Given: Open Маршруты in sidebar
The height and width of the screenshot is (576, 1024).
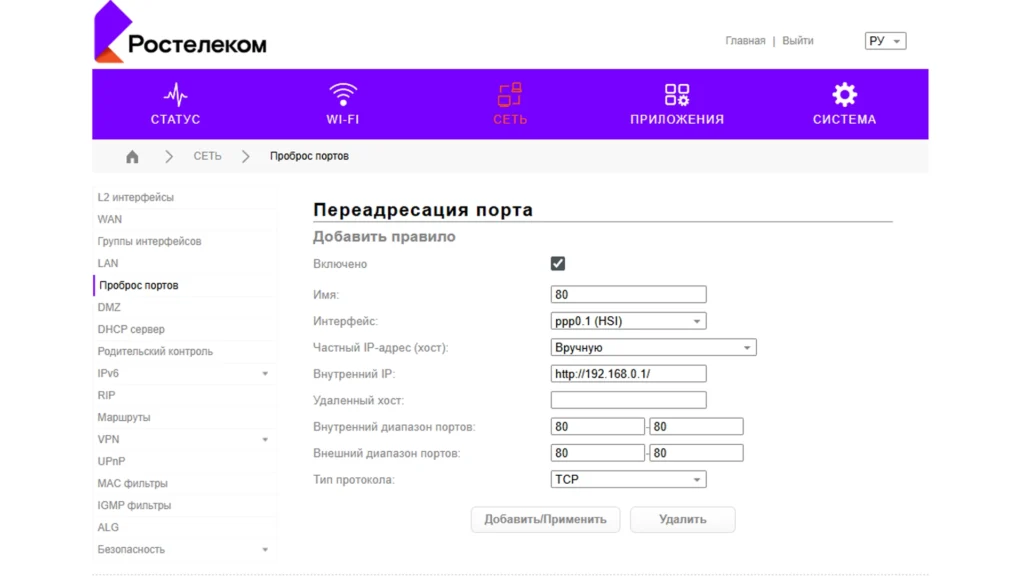Looking at the screenshot, I should click(x=124, y=417).
